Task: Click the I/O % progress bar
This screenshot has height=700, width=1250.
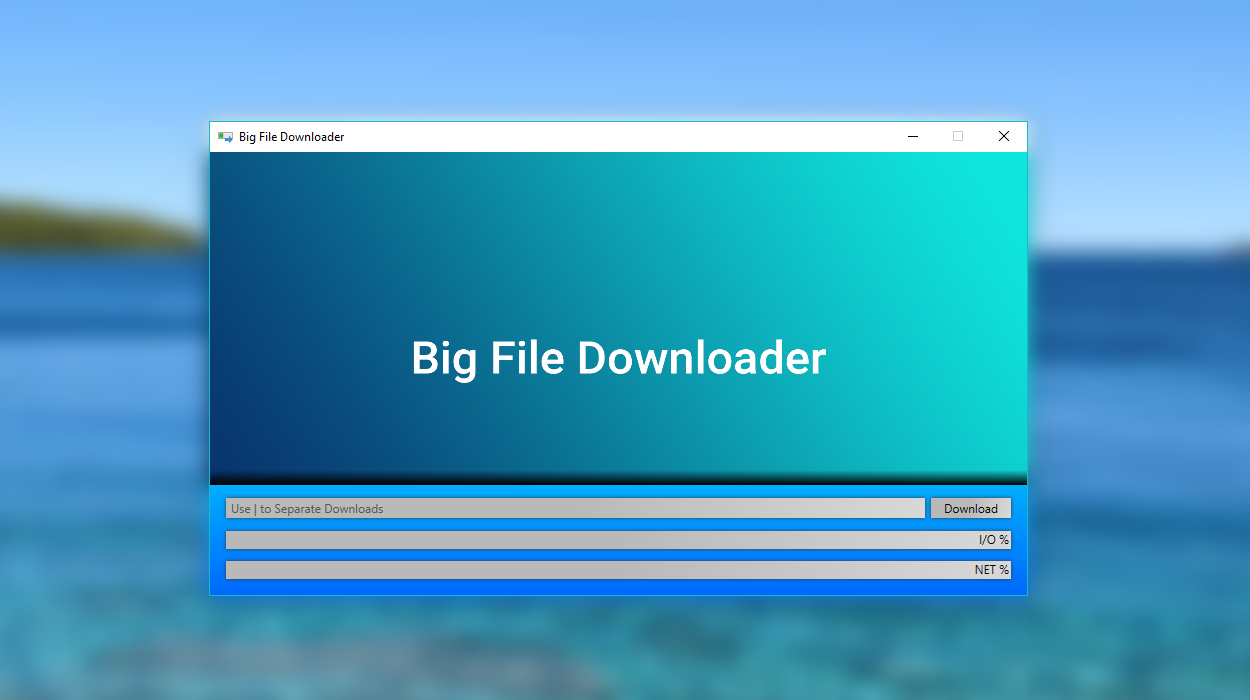Action: pos(618,540)
